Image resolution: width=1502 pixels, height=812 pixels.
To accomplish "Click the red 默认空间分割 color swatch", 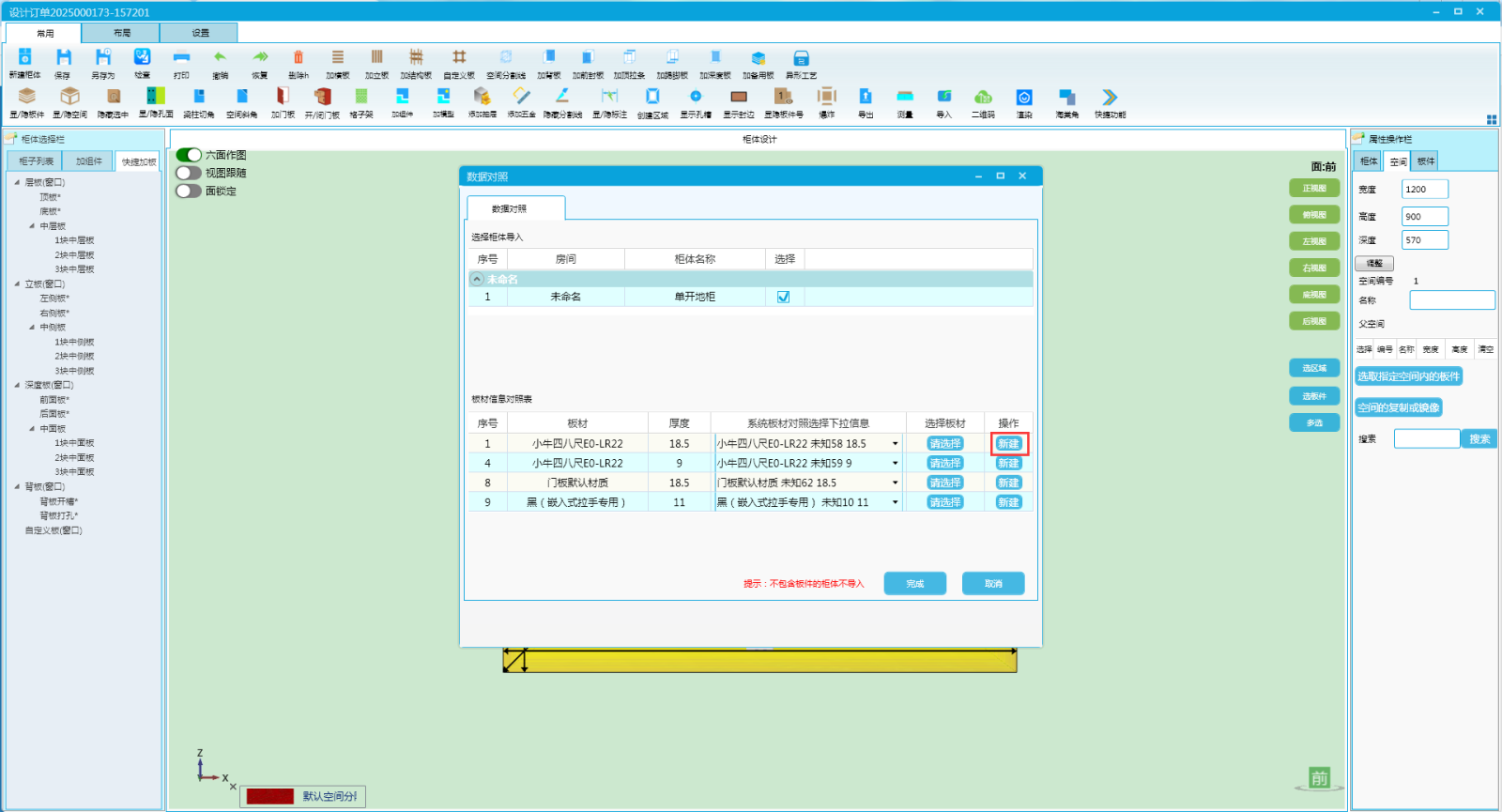I will [x=270, y=796].
